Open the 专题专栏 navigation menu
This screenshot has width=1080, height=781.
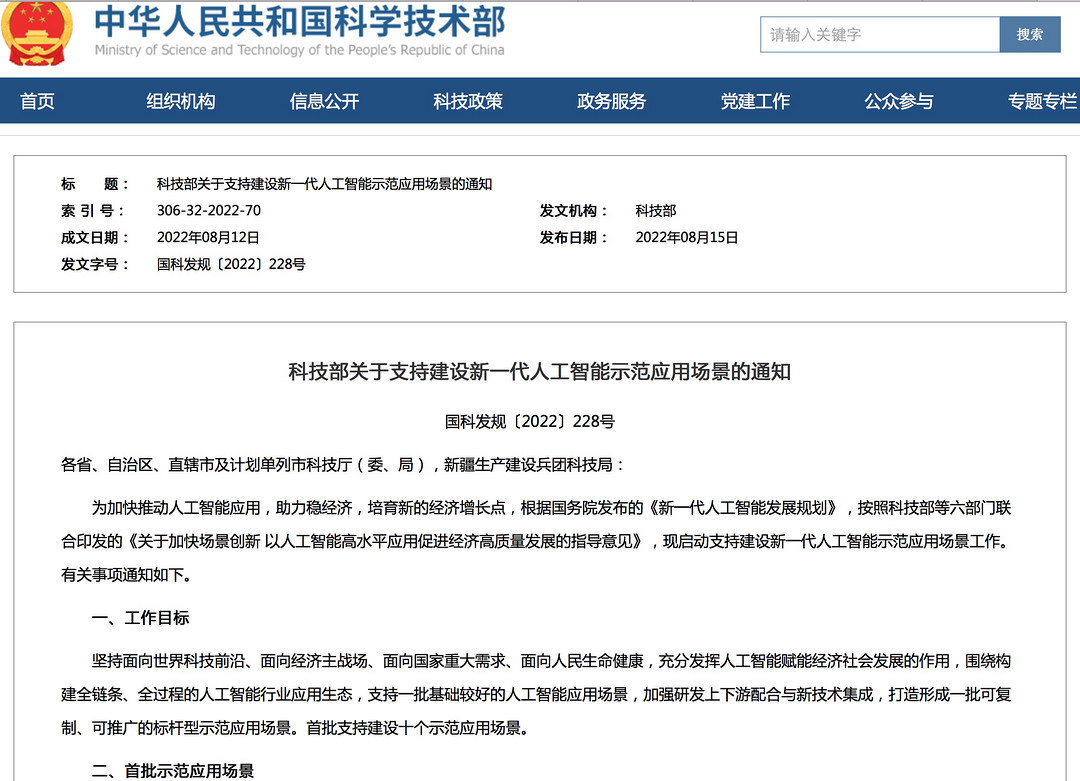pyautogui.click(x=1037, y=101)
